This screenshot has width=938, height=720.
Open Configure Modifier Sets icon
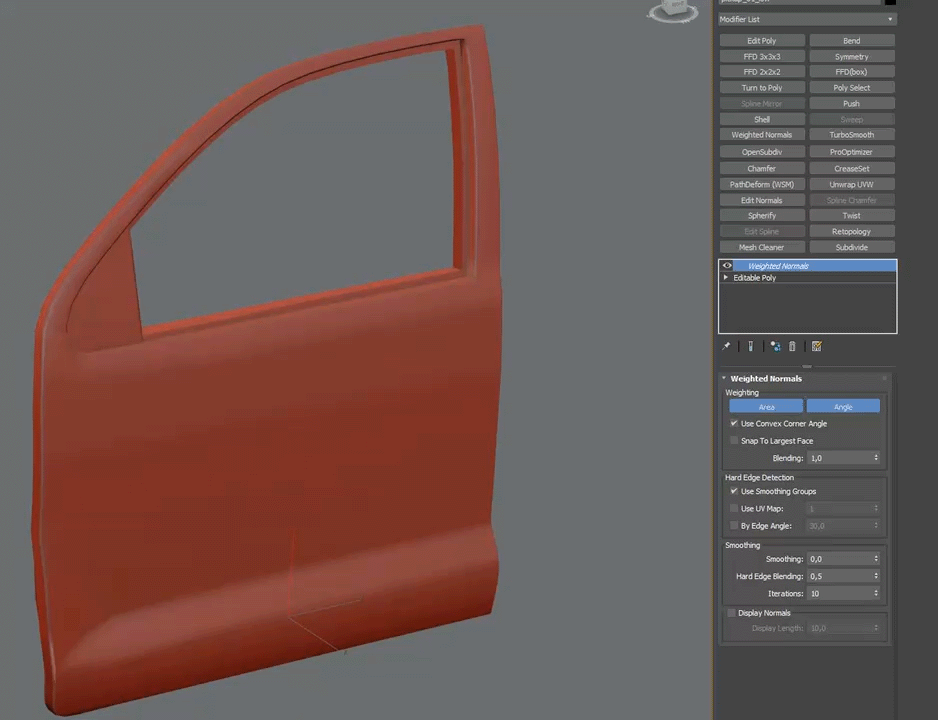[817, 346]
